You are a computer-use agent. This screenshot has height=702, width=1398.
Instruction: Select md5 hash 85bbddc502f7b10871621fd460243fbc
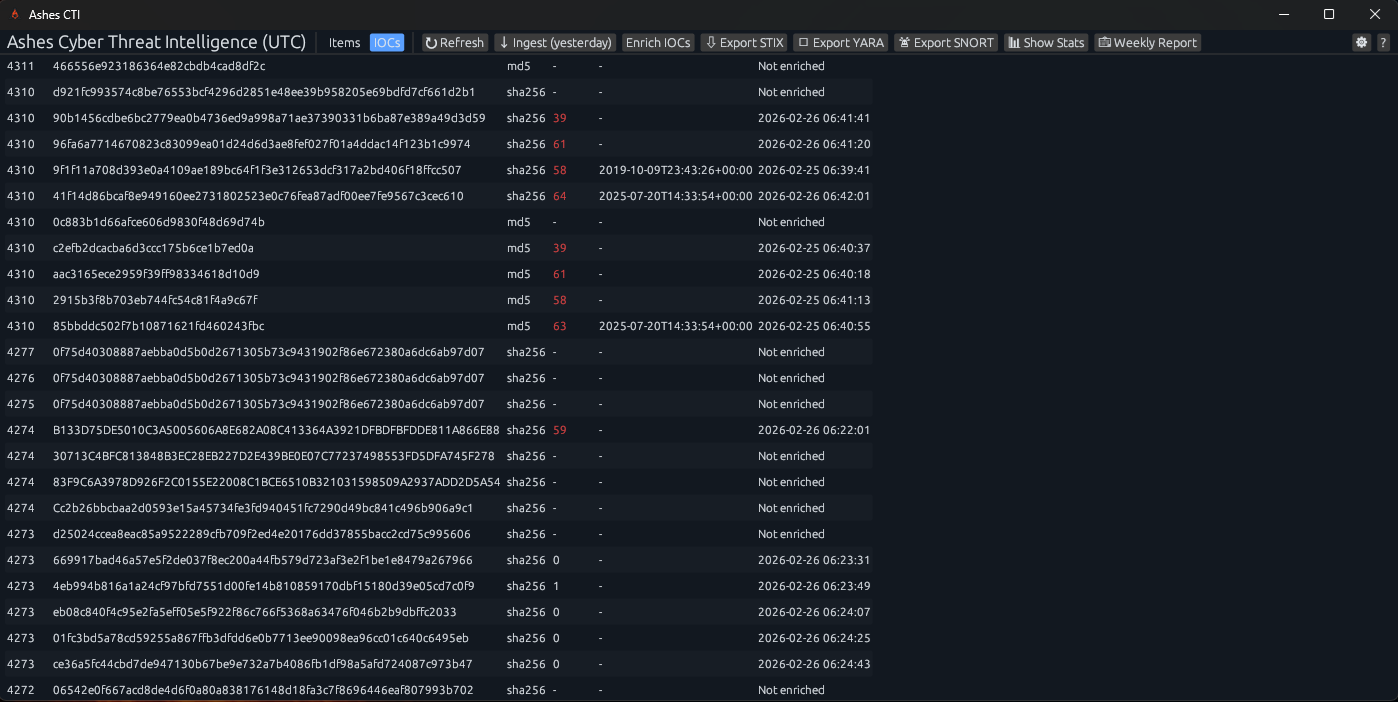[158, 326]
